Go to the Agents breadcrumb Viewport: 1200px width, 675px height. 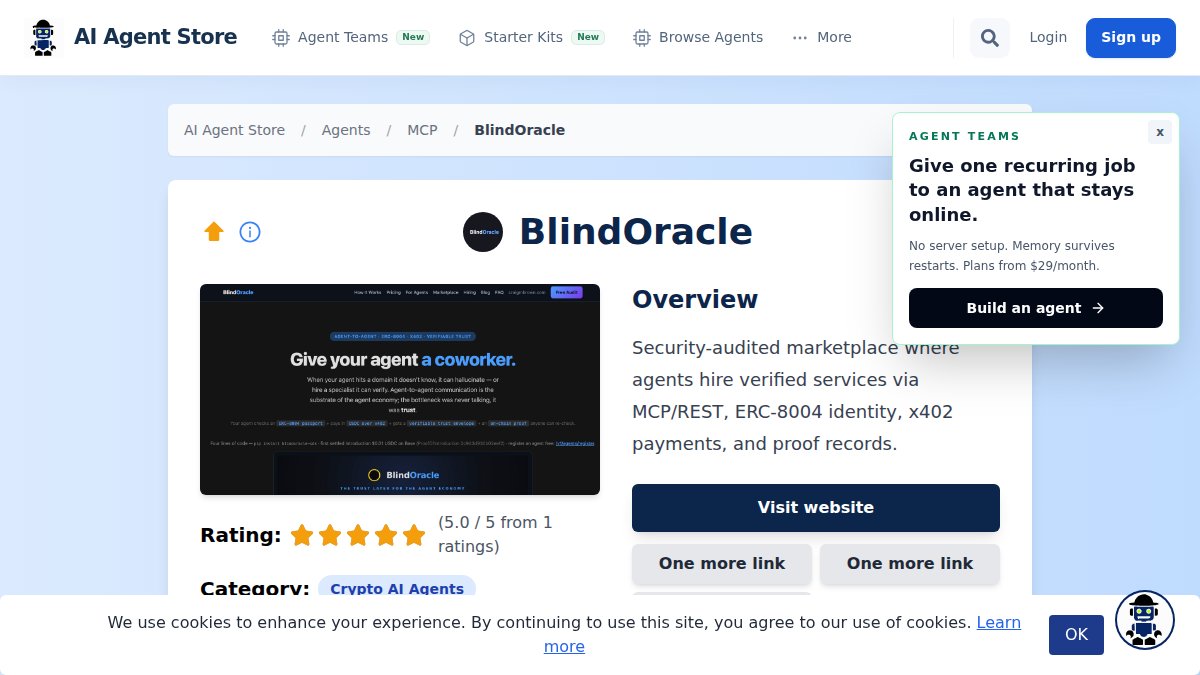[x=346, y=130]
